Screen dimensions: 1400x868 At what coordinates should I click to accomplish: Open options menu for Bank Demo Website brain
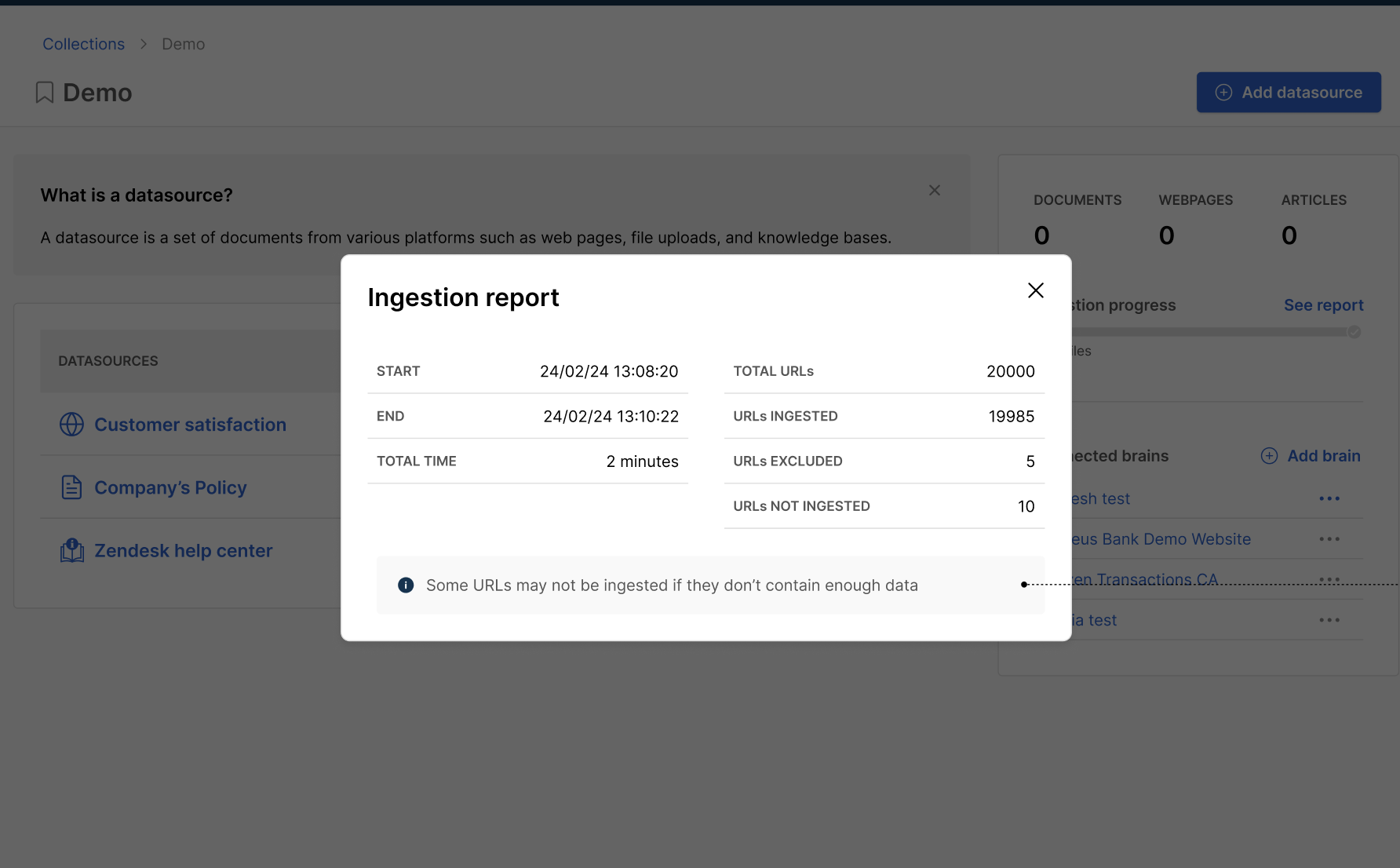click(x=1329, y=539)
